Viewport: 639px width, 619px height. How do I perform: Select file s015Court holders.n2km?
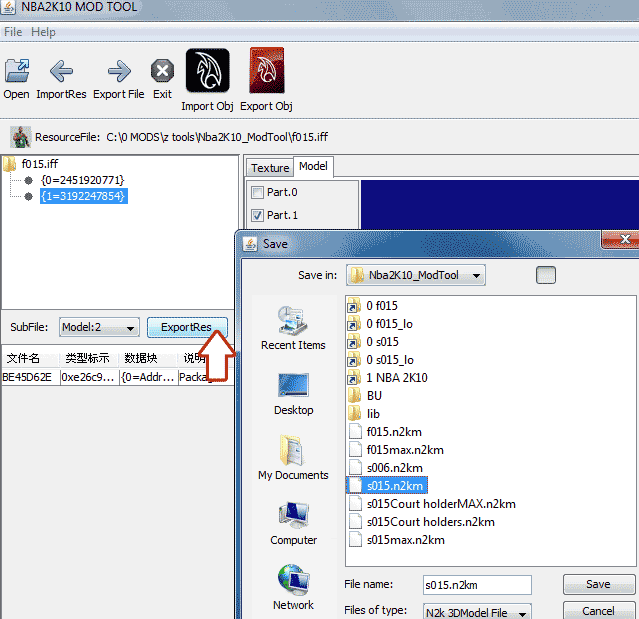pyautogui.click(x=422, y=522)
